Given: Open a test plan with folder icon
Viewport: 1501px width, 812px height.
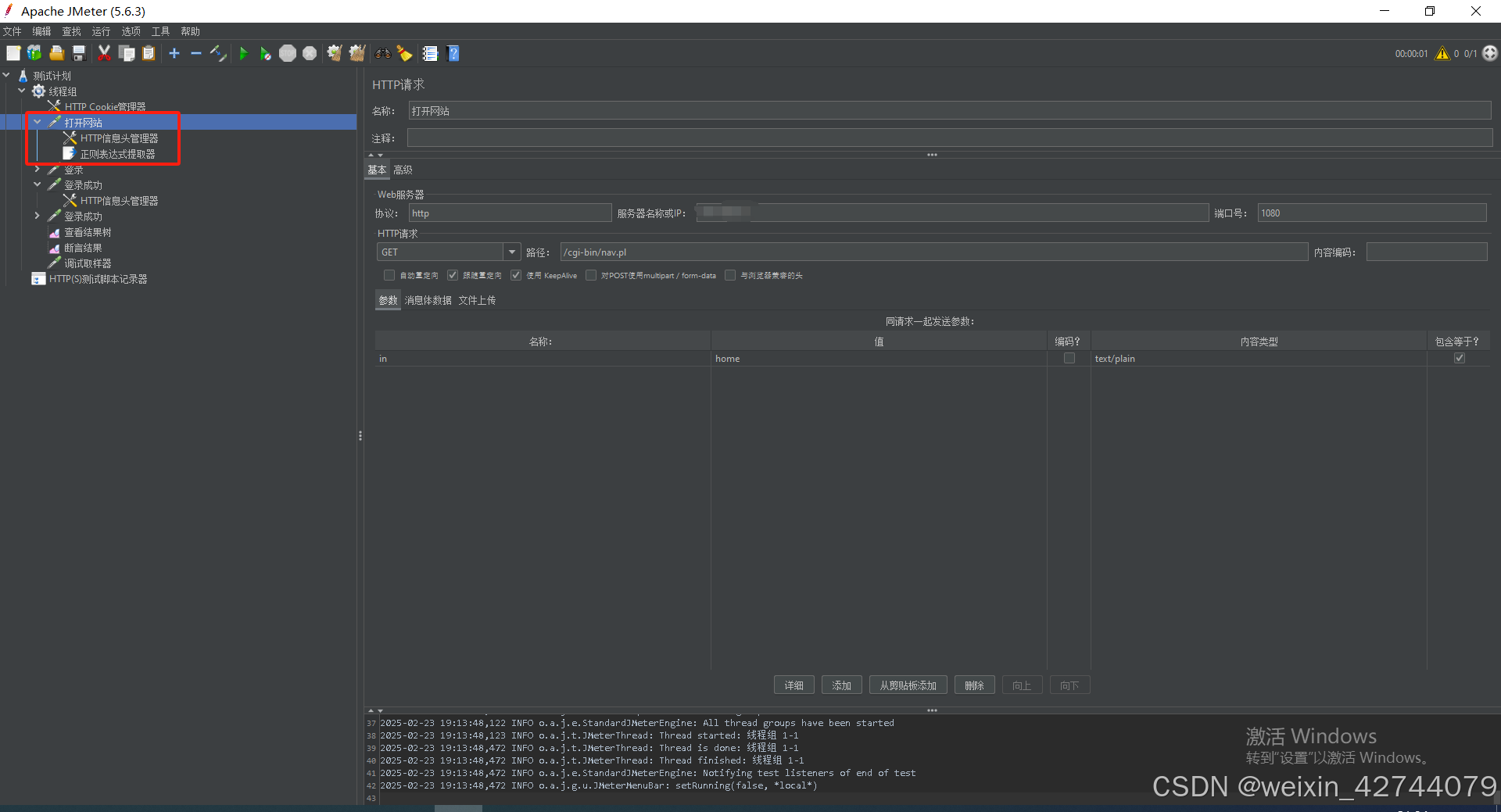Looking at the screenshot, I should tap(56, 53).
